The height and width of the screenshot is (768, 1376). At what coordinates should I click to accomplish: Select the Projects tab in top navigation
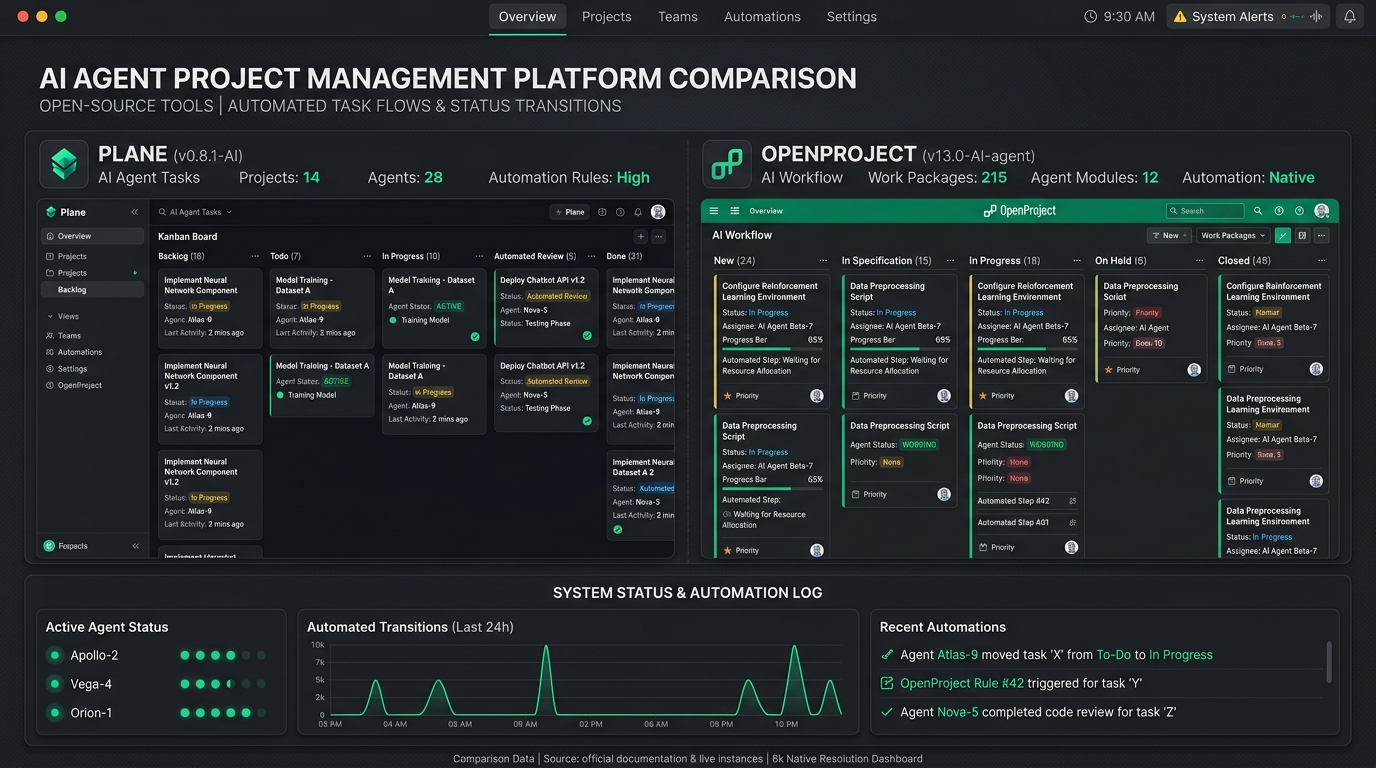[607, 17]
